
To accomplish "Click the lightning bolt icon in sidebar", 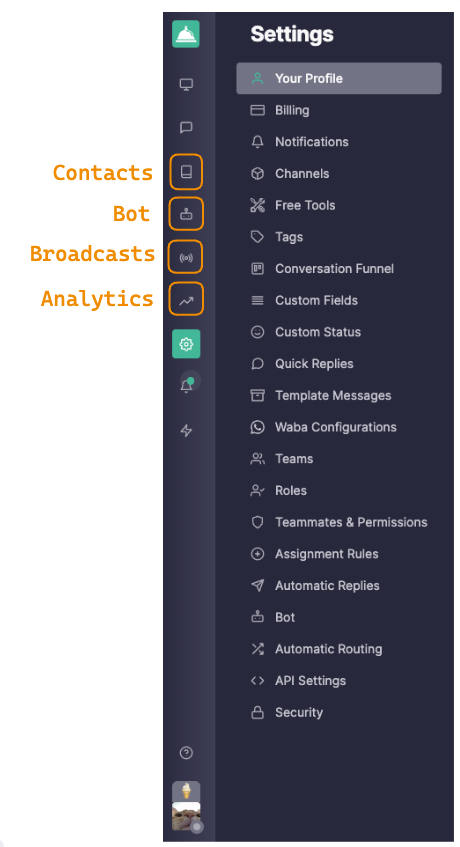I will pos(186,430).
